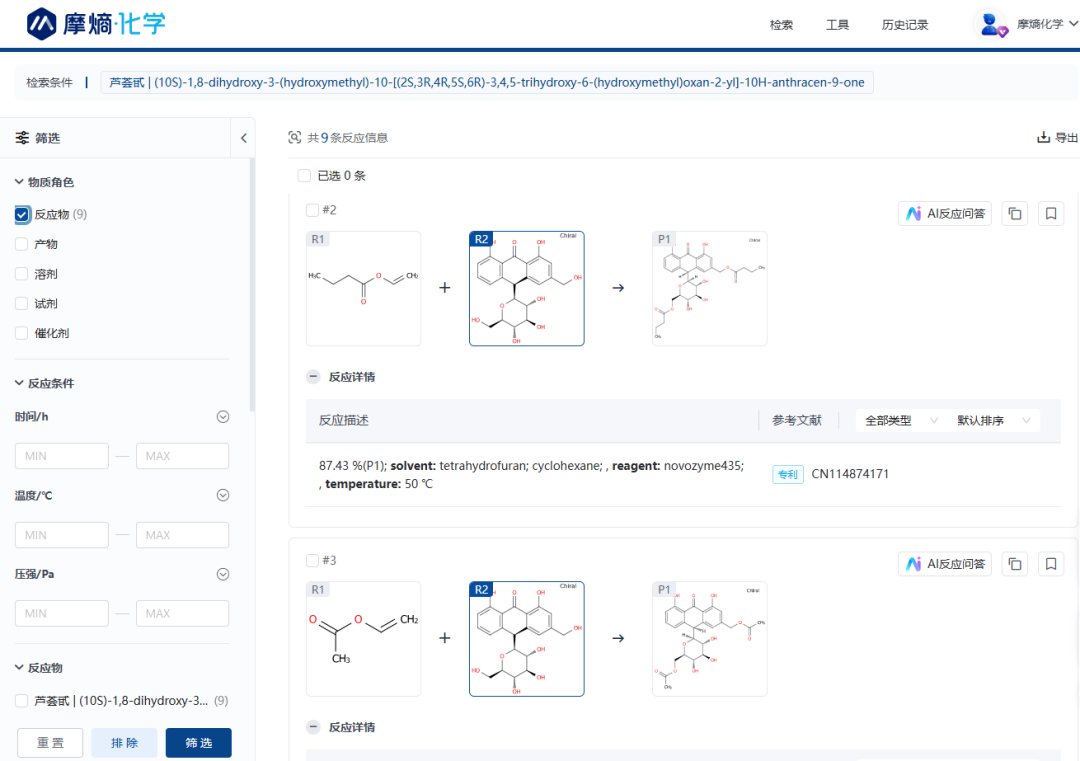Click the 温度 MIN input field
Viewport: 1080px width, 761px height.
pyautogui.click(x=62, y=535)
